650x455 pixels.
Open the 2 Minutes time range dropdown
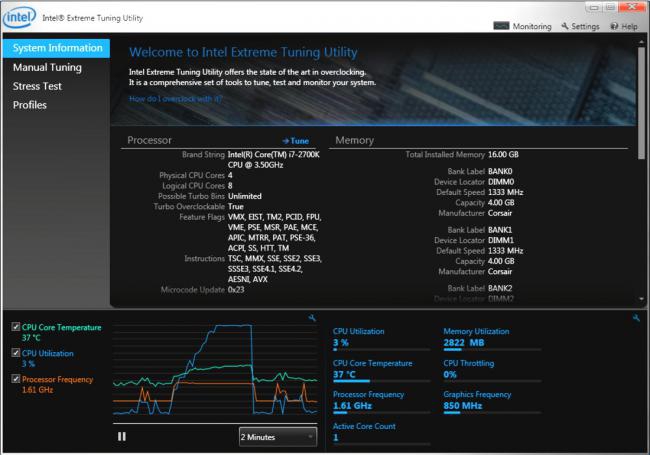[x=278, y=437]
